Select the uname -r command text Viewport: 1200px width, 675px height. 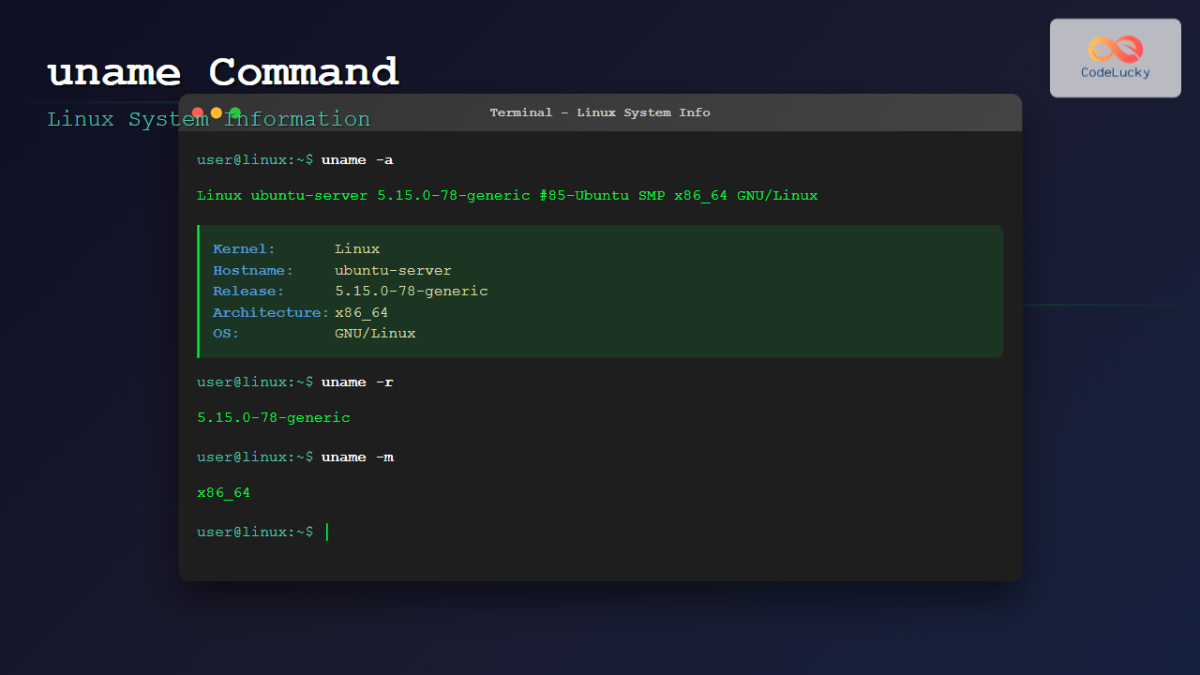click(357, 381)
